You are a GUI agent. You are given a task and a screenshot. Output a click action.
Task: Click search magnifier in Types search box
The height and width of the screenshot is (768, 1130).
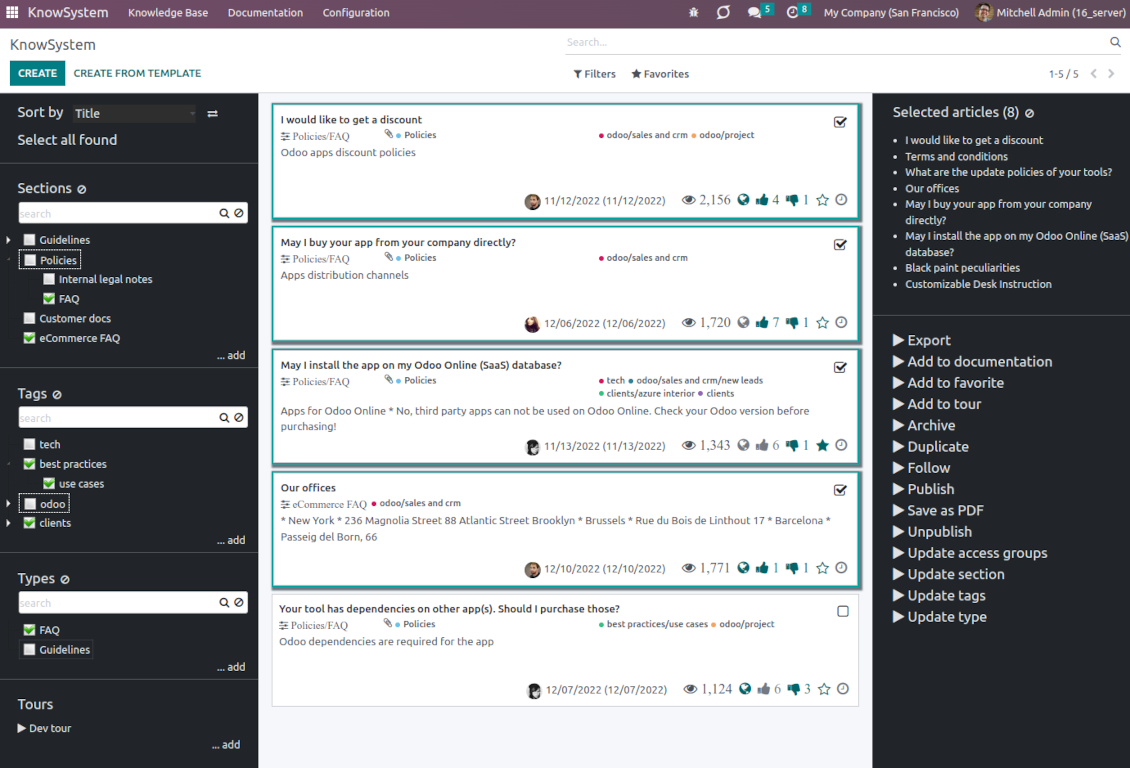(224, 602)
